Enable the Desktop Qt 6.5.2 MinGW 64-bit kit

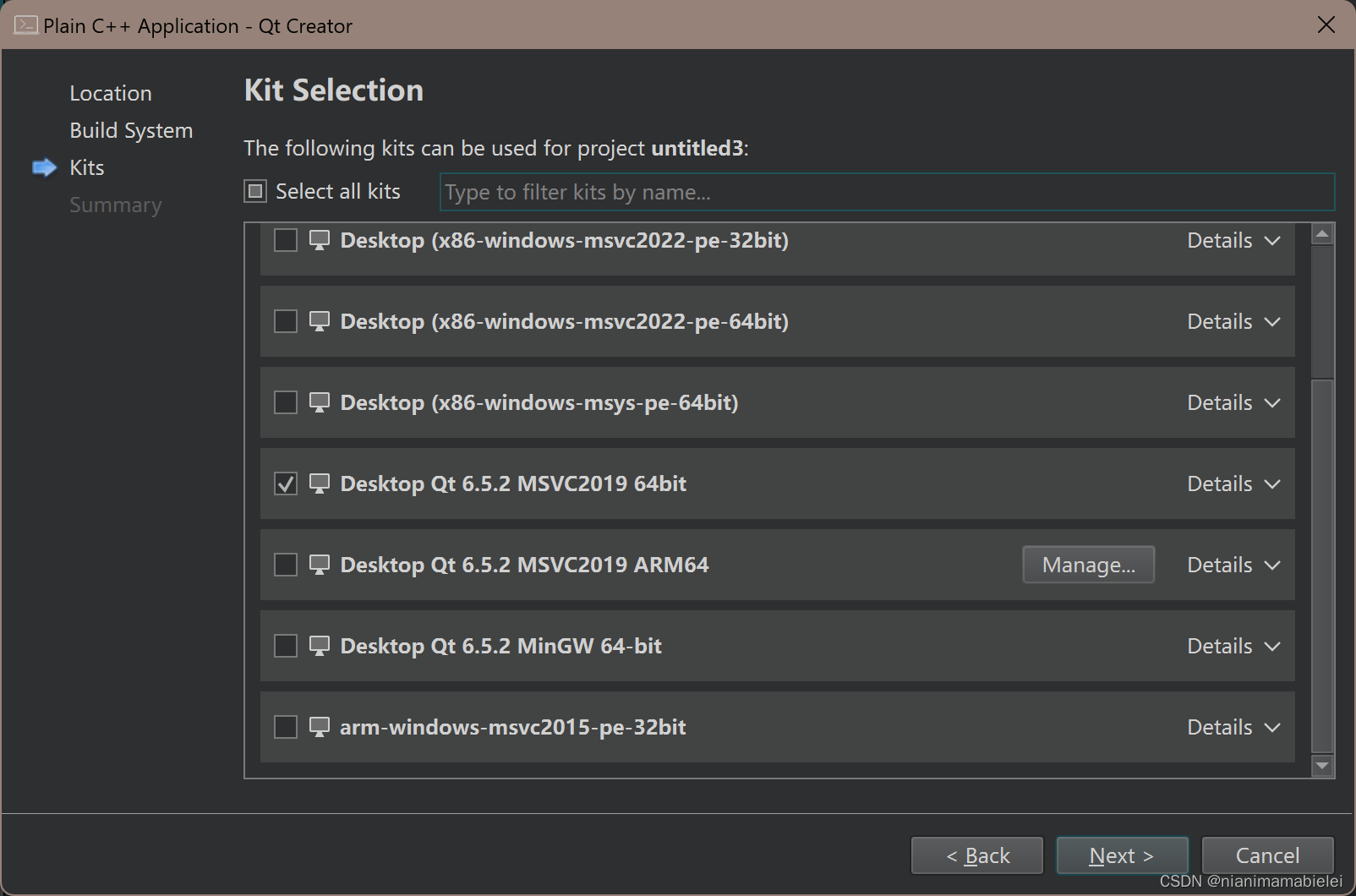tap(285, 646)
